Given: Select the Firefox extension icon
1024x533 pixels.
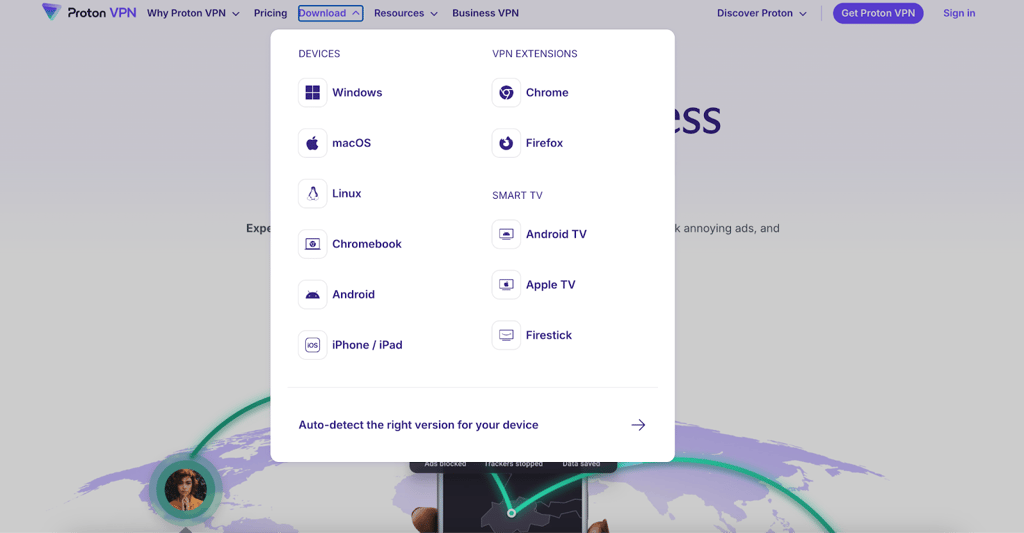Looking at the screenshot, I should [506, 143].
